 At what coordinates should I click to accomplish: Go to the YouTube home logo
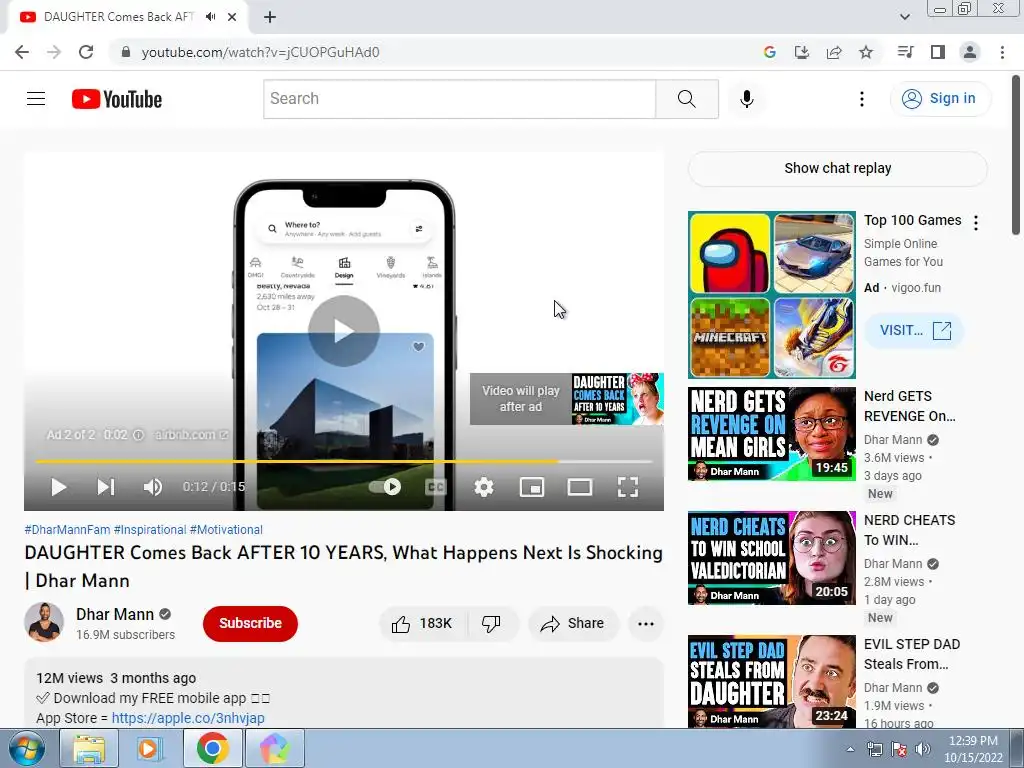coord(117,99)
